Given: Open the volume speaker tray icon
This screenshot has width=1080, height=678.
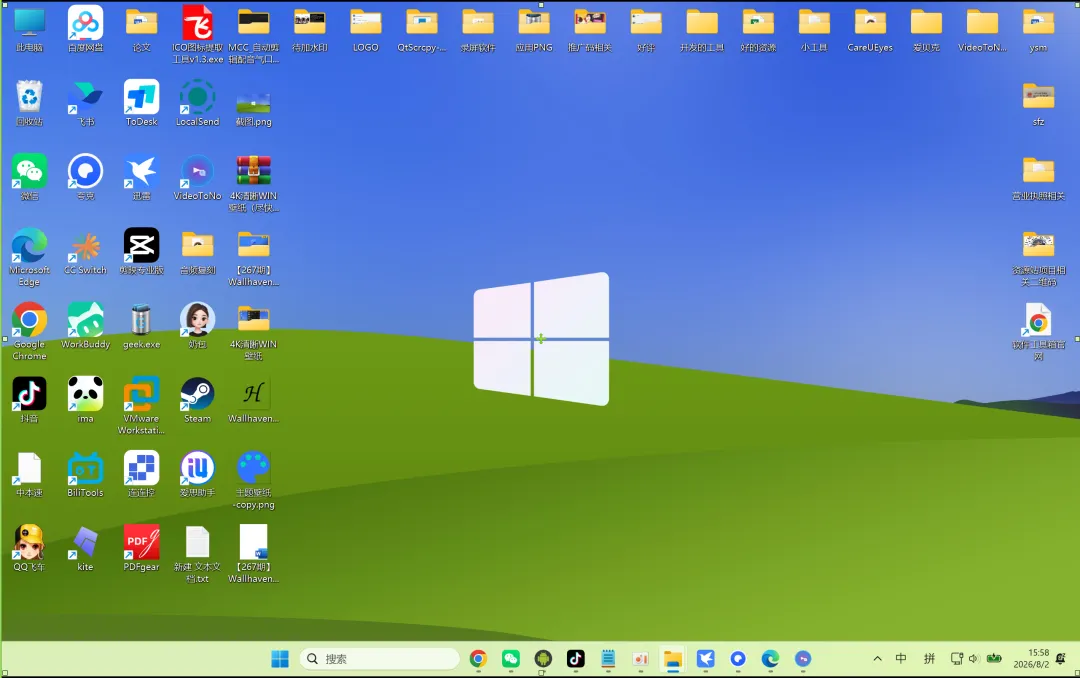Looking at the screenshot, I should [x=973, y=659].
